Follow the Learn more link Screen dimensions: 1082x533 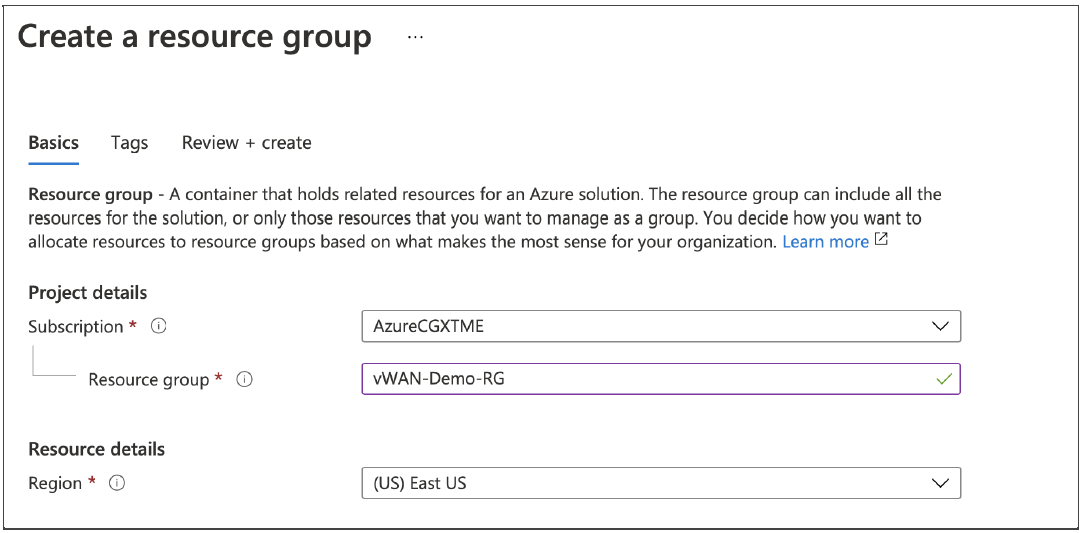tap(825, 242)
